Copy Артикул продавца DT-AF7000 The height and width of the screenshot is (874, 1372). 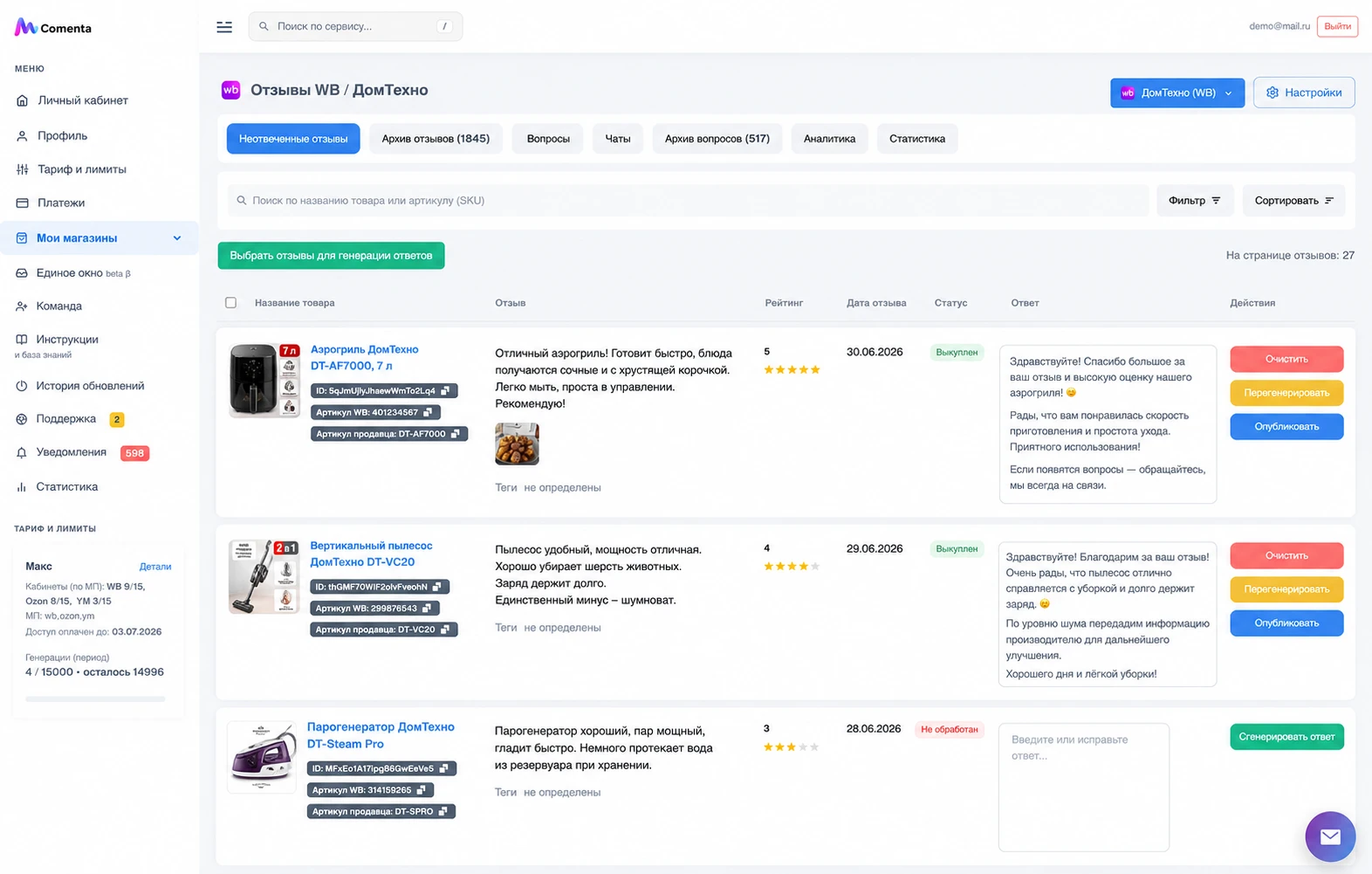click(x=455, y=434)
